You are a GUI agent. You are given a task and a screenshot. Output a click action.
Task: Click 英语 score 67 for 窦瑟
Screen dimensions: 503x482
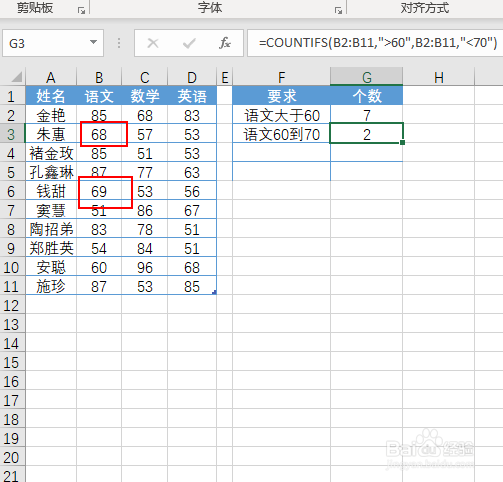192,210
